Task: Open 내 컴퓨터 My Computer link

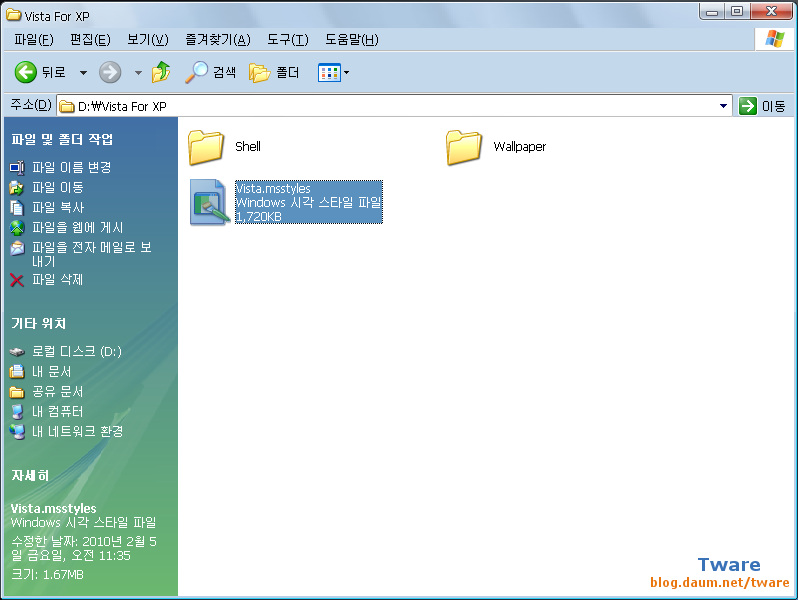Action: [x=58, y=411]
